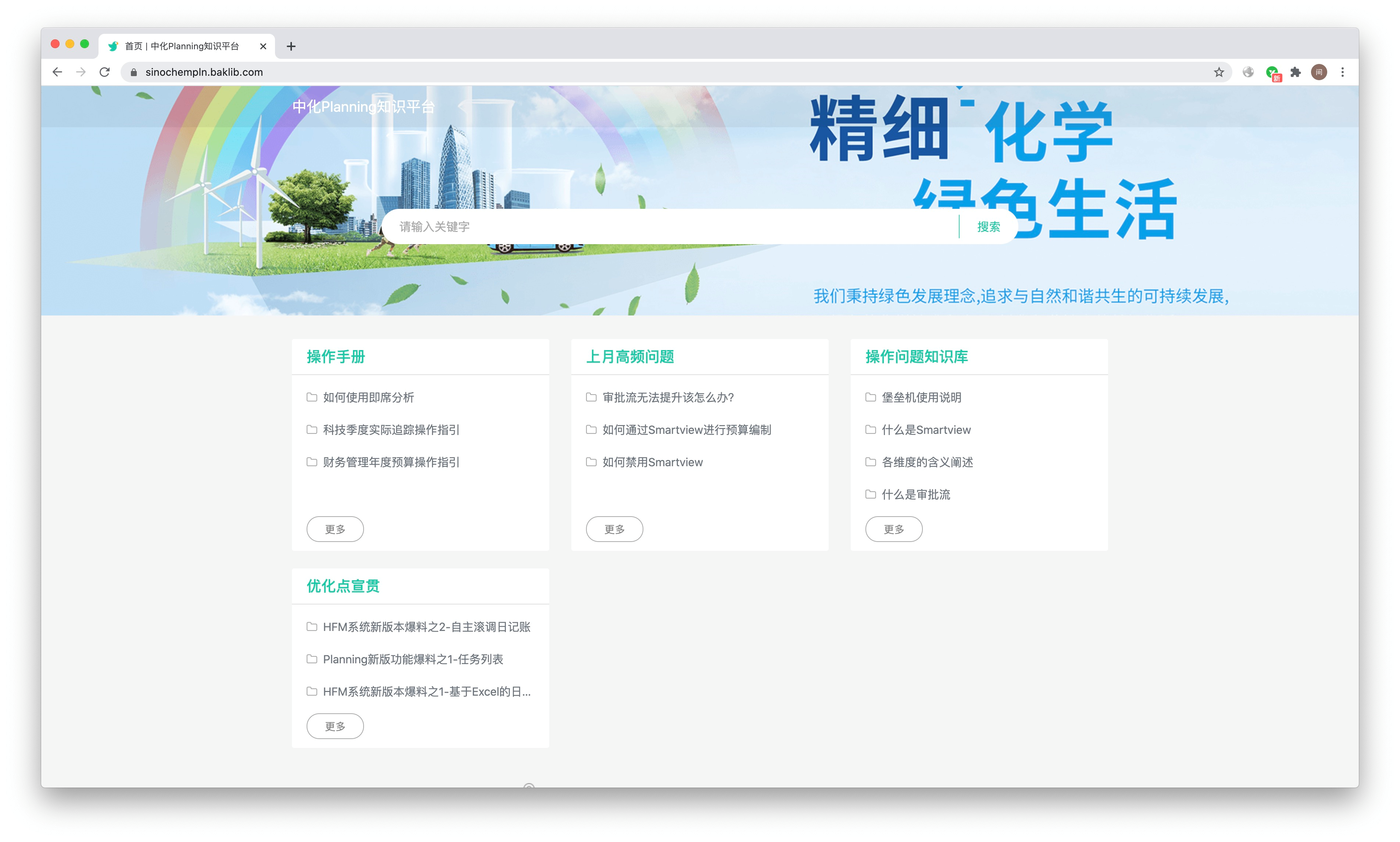Screen dimensions: 1400x842
Task: Click the 搜索 search button
Action: (988, 227)
